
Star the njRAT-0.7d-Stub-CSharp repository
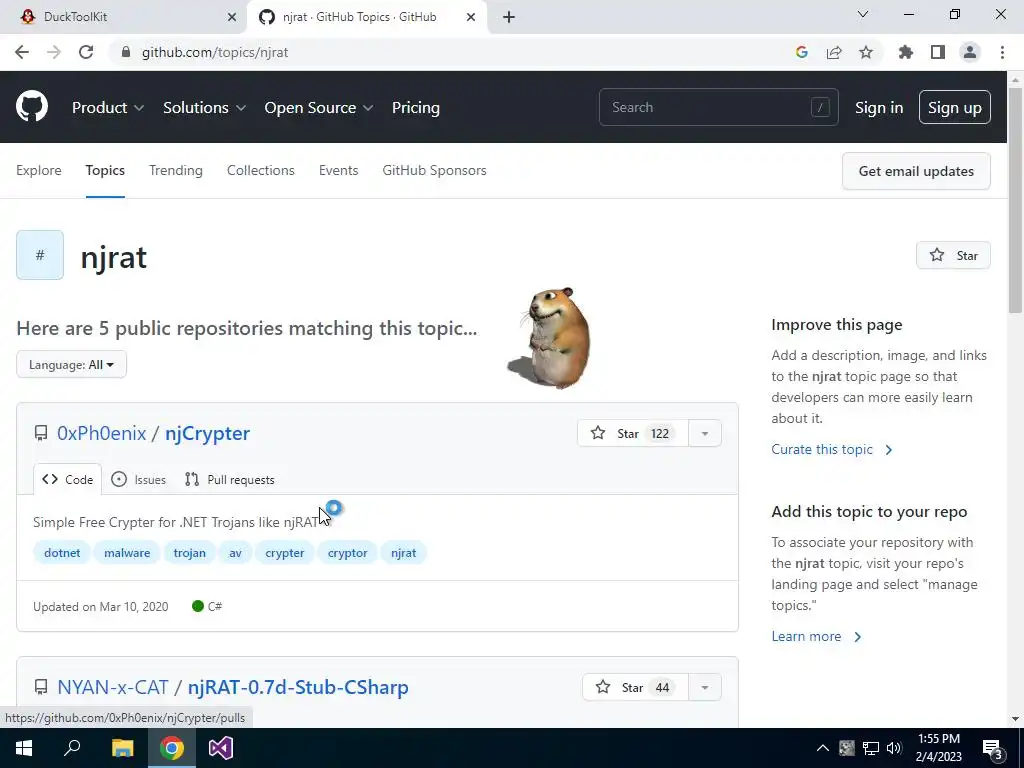click(x=635, y=688)
